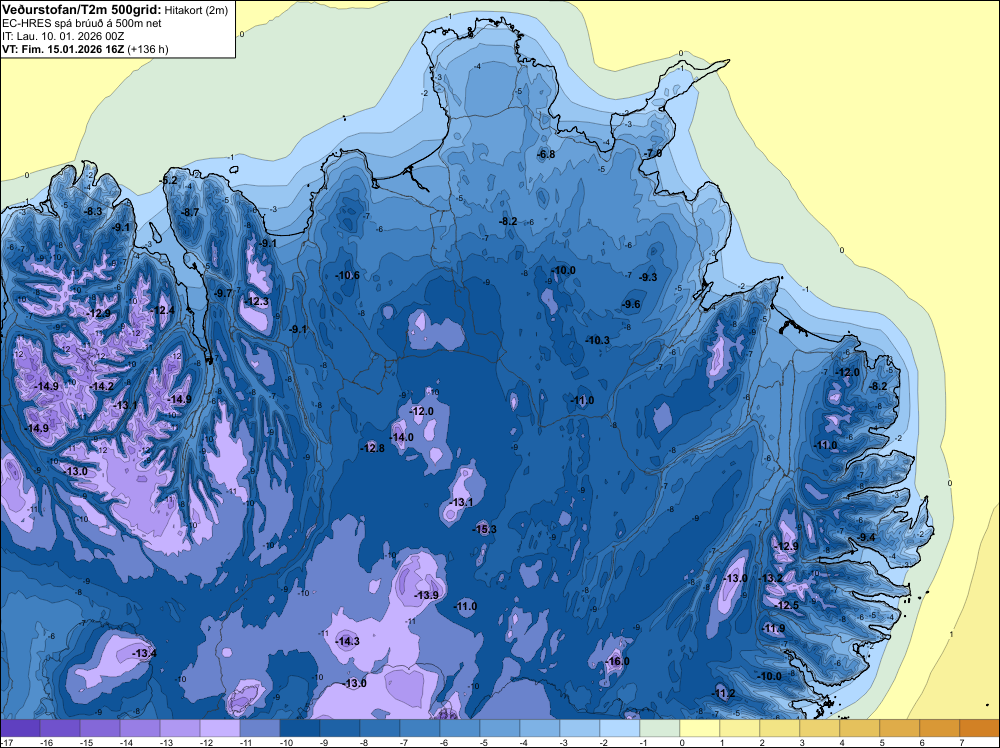Click the '-11.2' temperature value on the map
The width and height of the screenshot is (1000, 748).
click(x=724, y=694)
